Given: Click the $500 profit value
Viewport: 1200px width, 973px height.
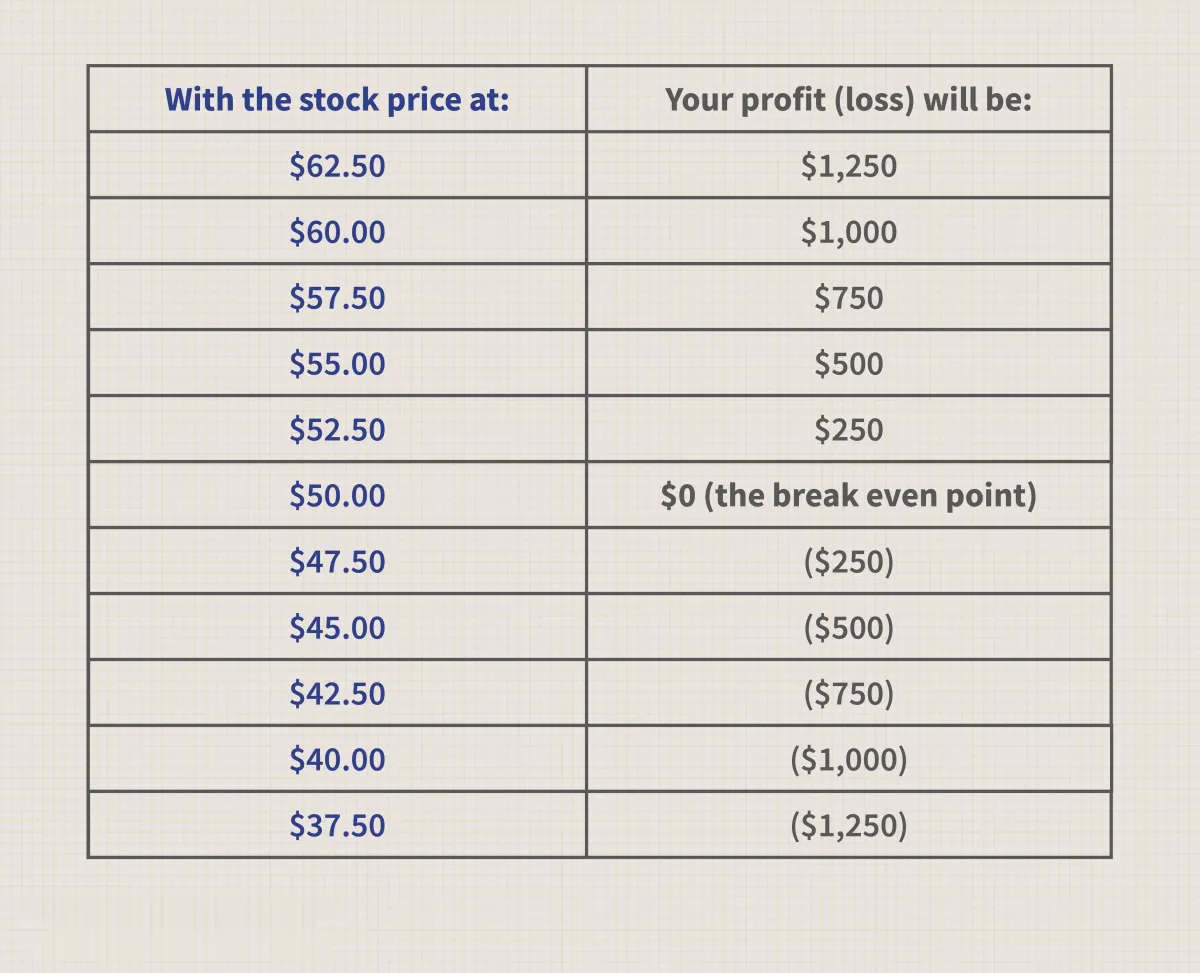Looking at the screenshot, I should 849,363.
